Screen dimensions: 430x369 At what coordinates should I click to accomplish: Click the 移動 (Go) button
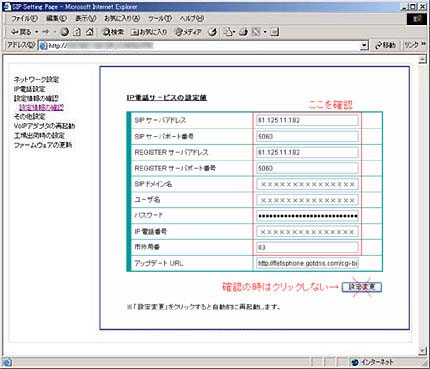click(385, 45)
